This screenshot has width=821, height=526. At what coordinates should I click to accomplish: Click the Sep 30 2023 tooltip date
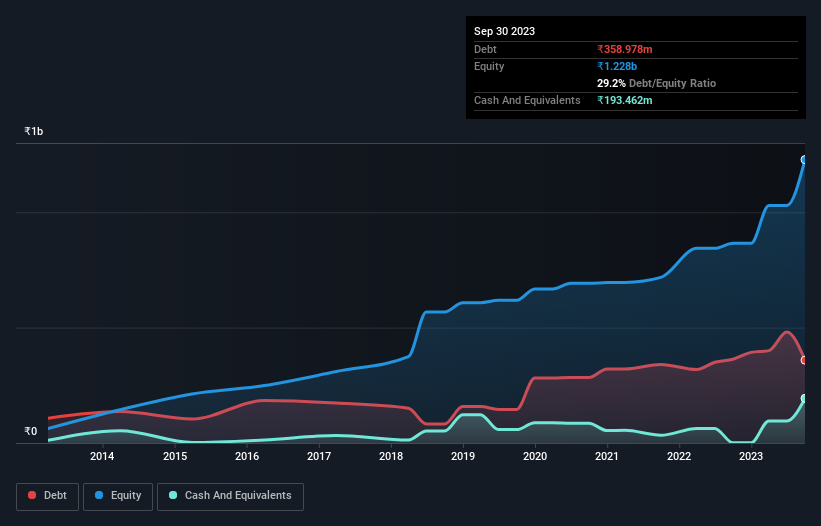504,31
